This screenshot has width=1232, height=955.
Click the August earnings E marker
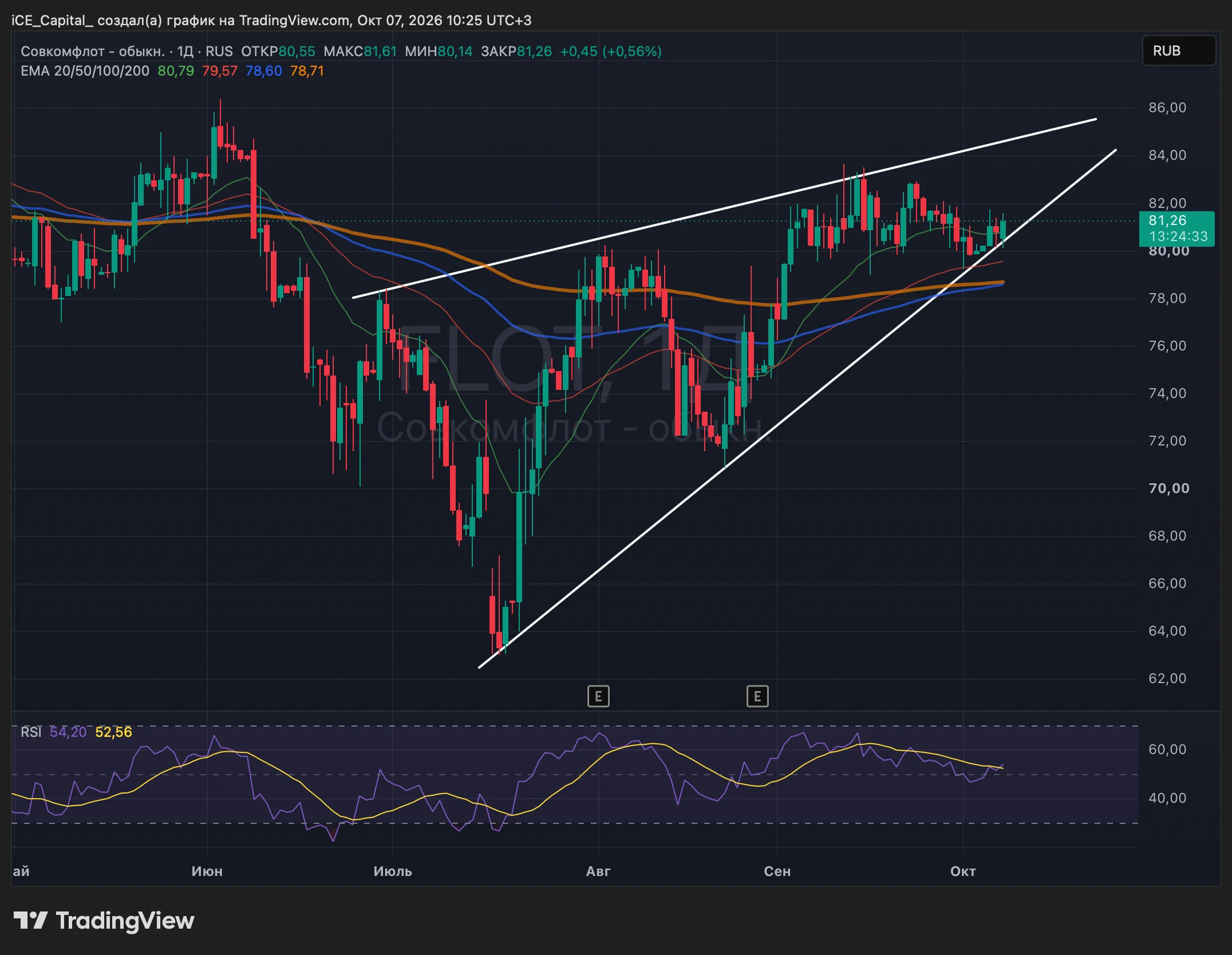pyautogui.click(x=598, y=696)
